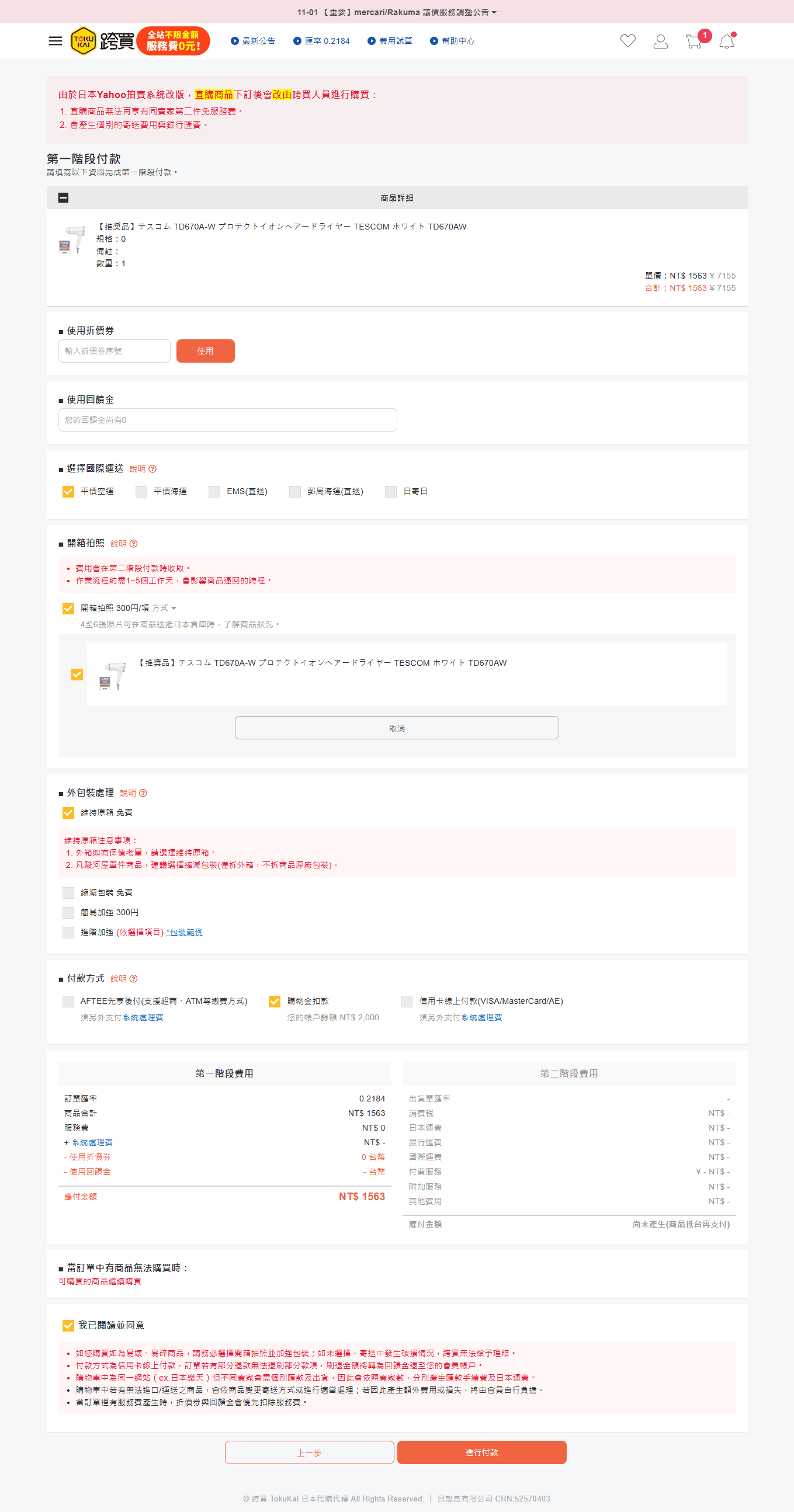Click the 說明 link beside 付款方式
The image size is (794, 1512).
point(119,978)
